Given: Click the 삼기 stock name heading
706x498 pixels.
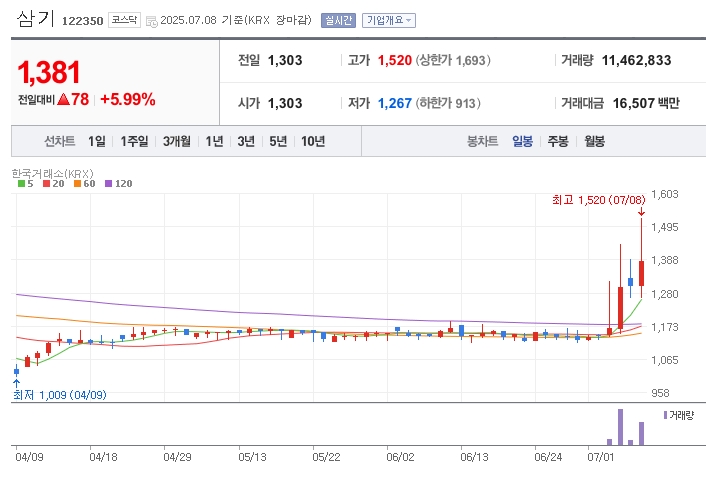Looking at the screenshot, I should (x=35, y=18).
